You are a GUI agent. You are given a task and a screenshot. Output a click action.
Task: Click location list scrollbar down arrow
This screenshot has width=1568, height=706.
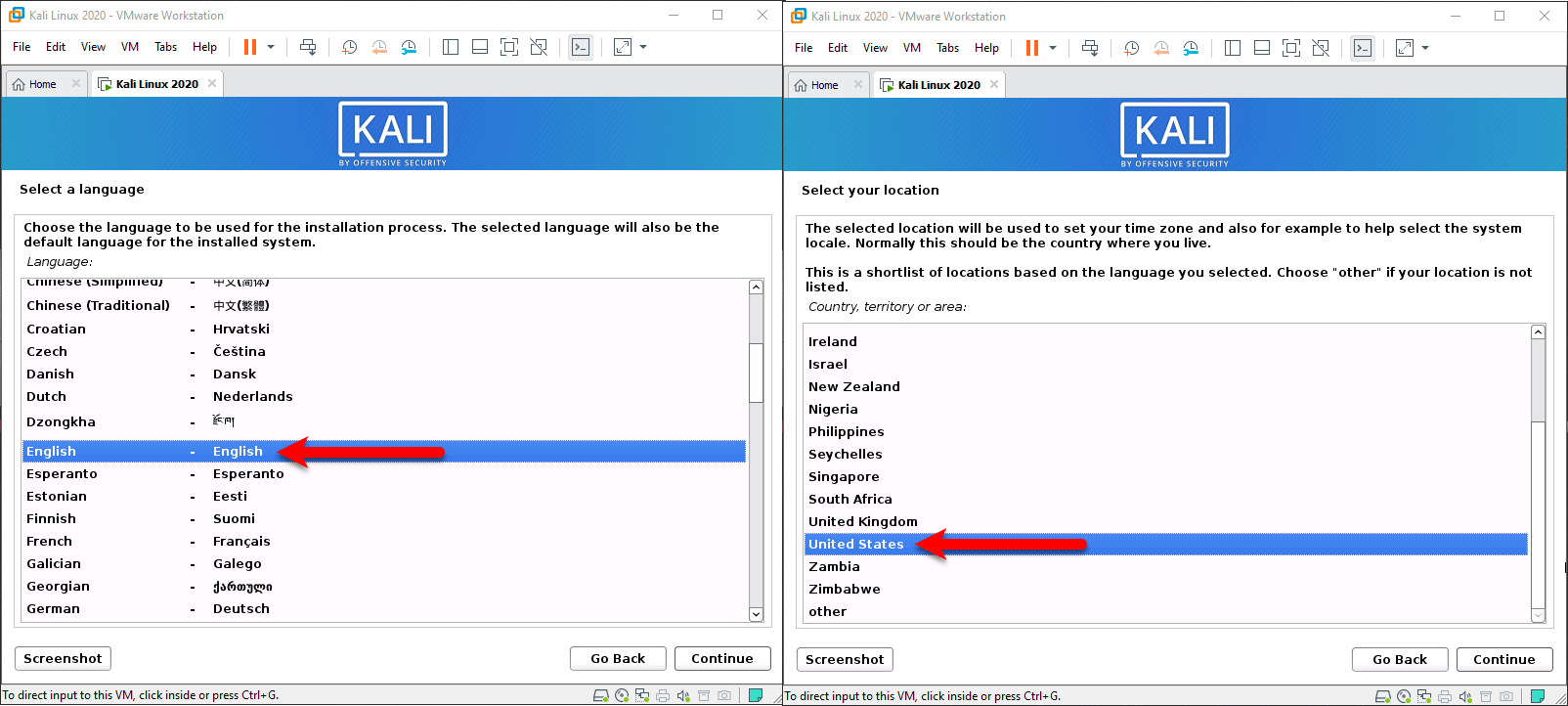[x=1538, y=615]
